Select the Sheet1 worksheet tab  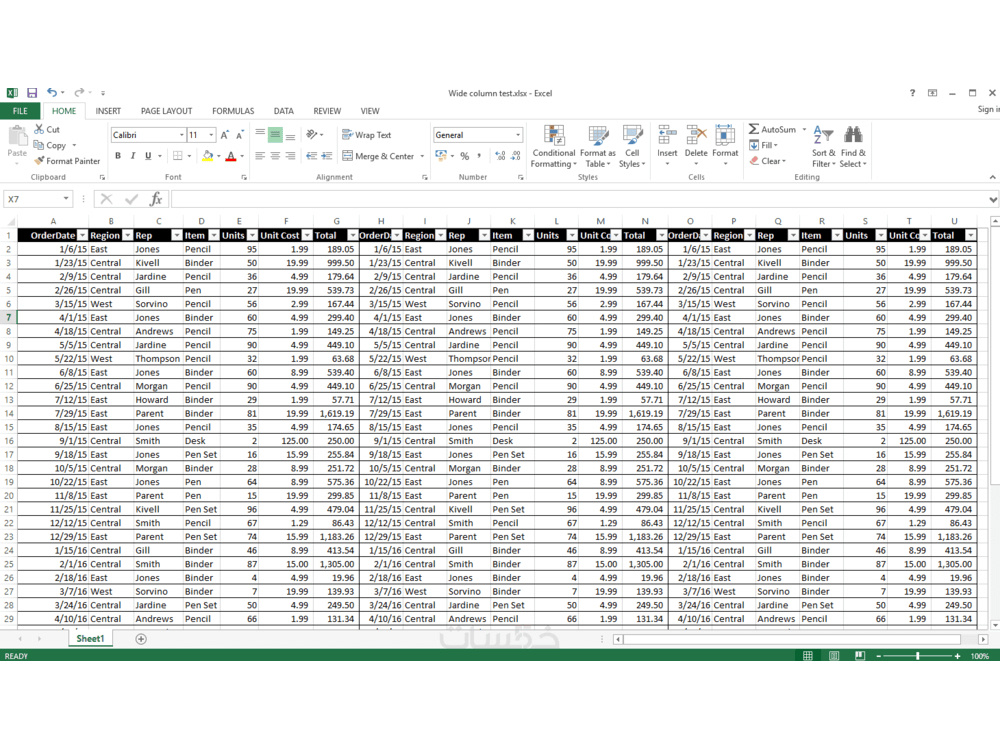pos(90,638)
